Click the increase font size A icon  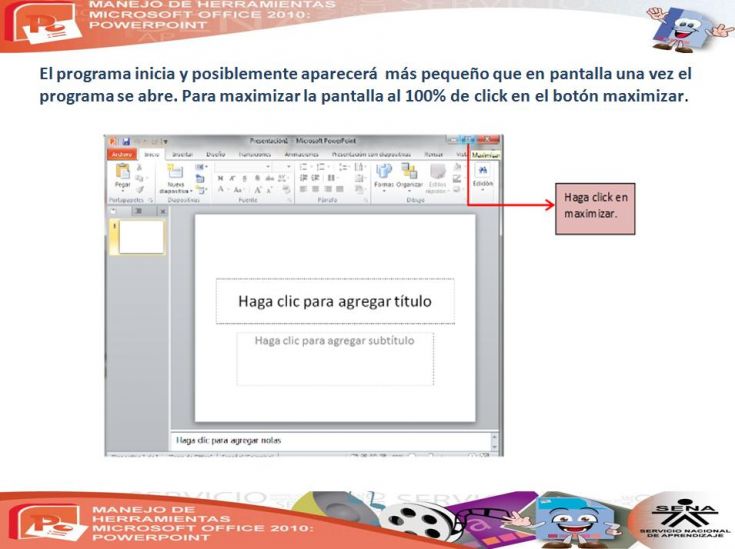pos(258,190)
